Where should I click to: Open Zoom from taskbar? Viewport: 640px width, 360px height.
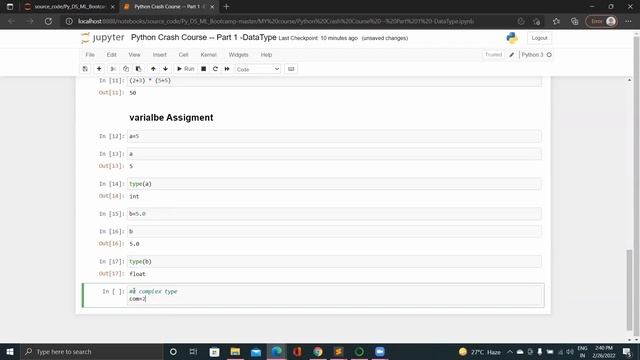(380, 351)
